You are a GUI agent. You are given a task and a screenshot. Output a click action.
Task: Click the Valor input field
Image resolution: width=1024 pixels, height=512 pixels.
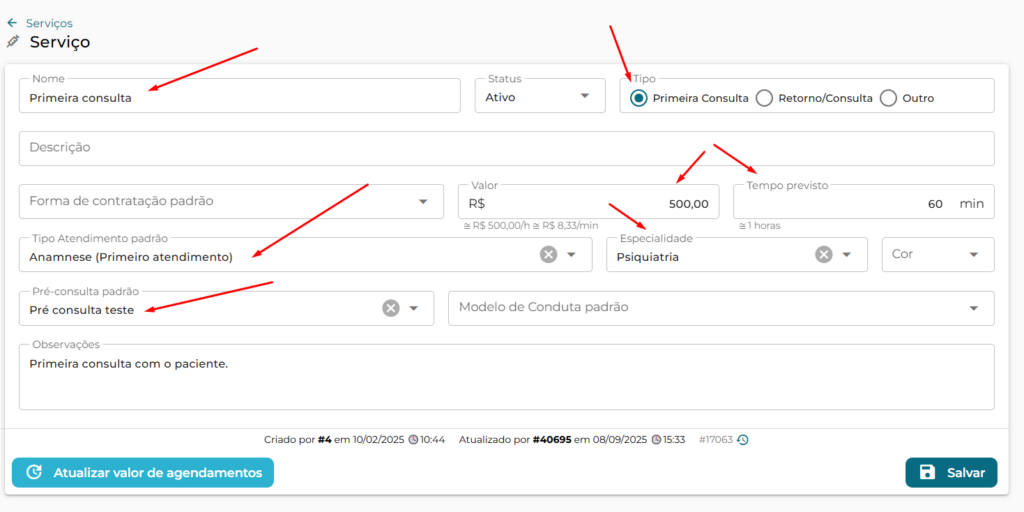588,201
